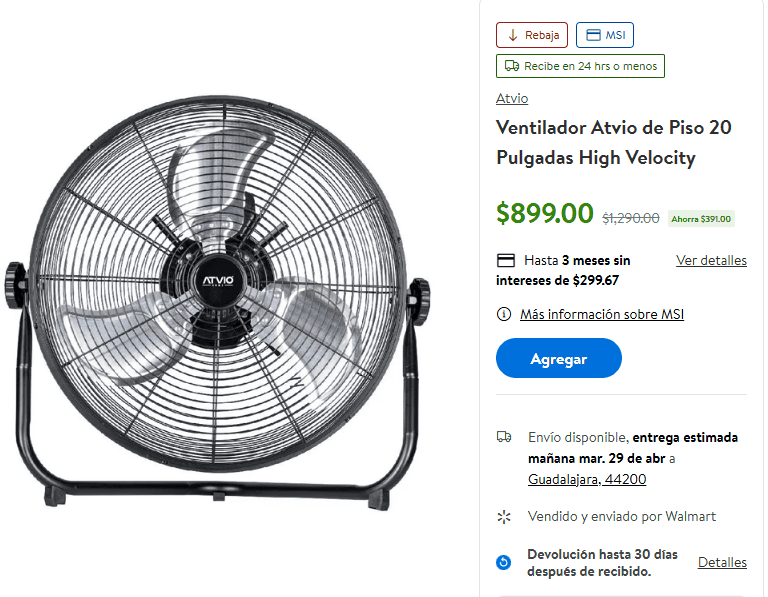This screenshot has width=768, height=597.
Task: Click the MSI credit card badge icon
Action: click(593, 35)
